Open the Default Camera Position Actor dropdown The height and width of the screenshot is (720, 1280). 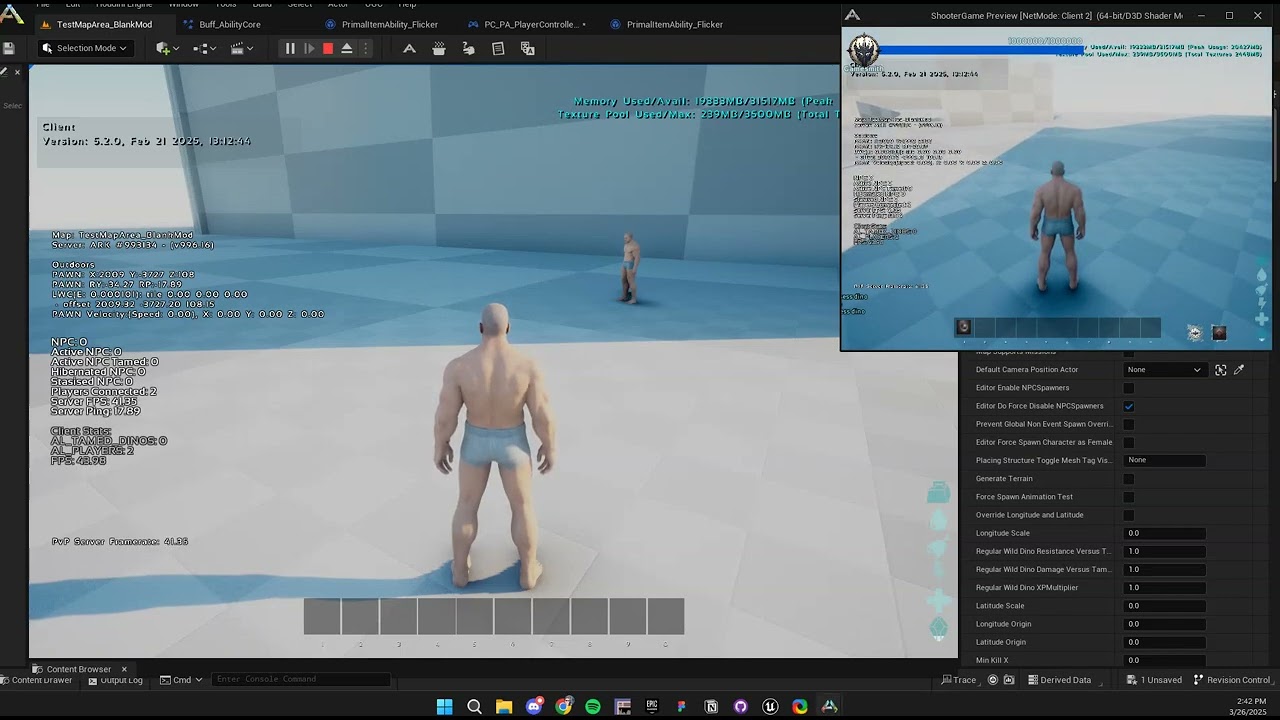[x=1165, y=370]
